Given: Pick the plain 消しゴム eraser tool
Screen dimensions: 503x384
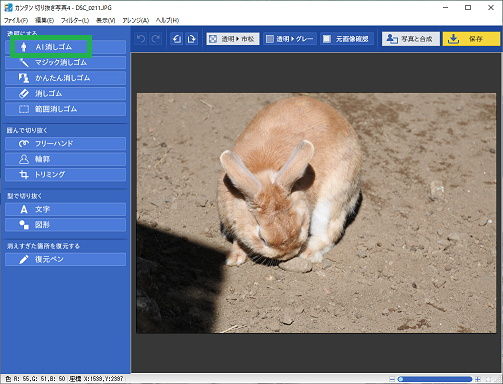Looking at the screenshot, I should [x=65, y=94].
